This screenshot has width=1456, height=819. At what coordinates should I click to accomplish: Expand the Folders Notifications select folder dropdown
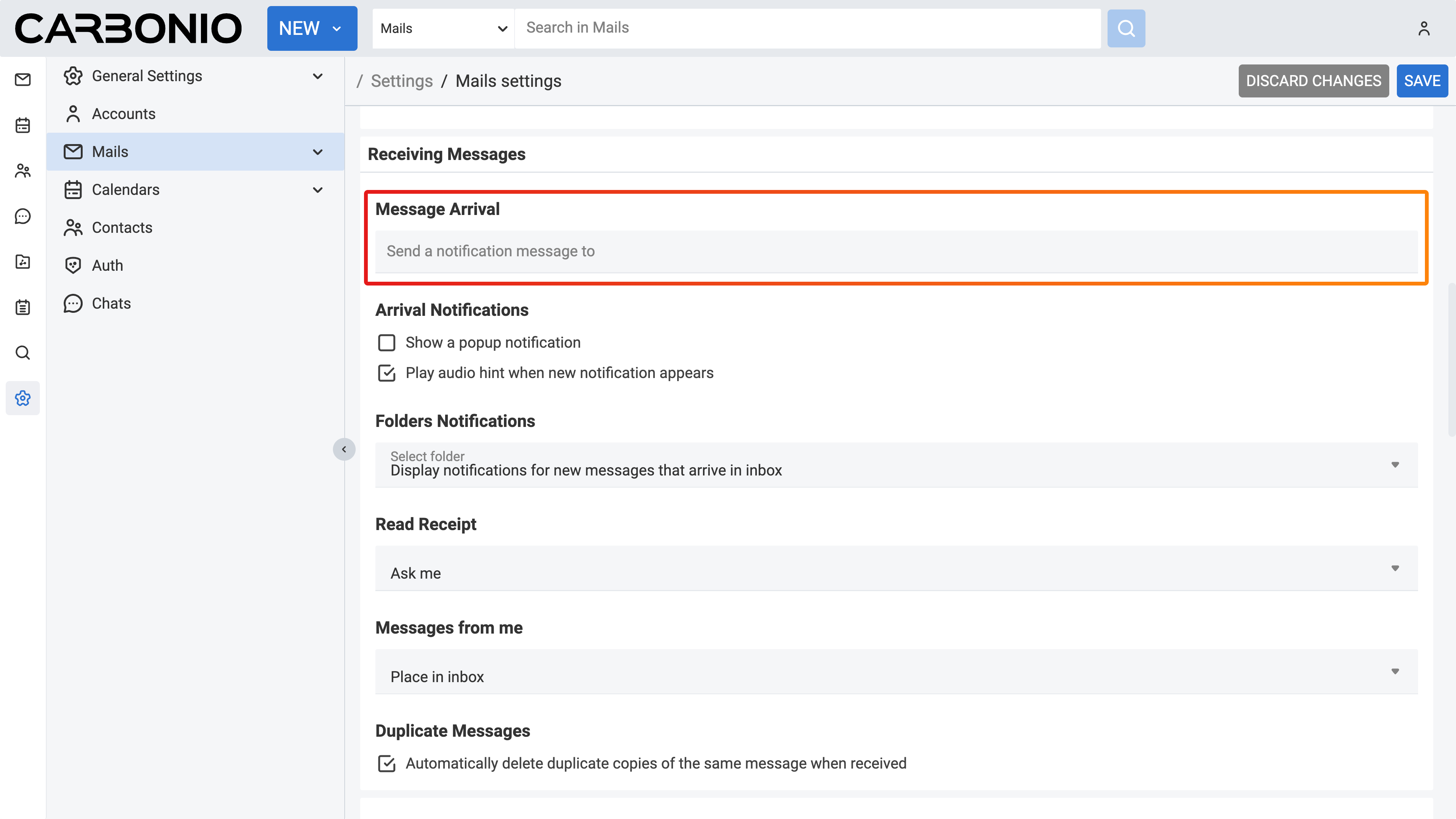coord(896,464)
